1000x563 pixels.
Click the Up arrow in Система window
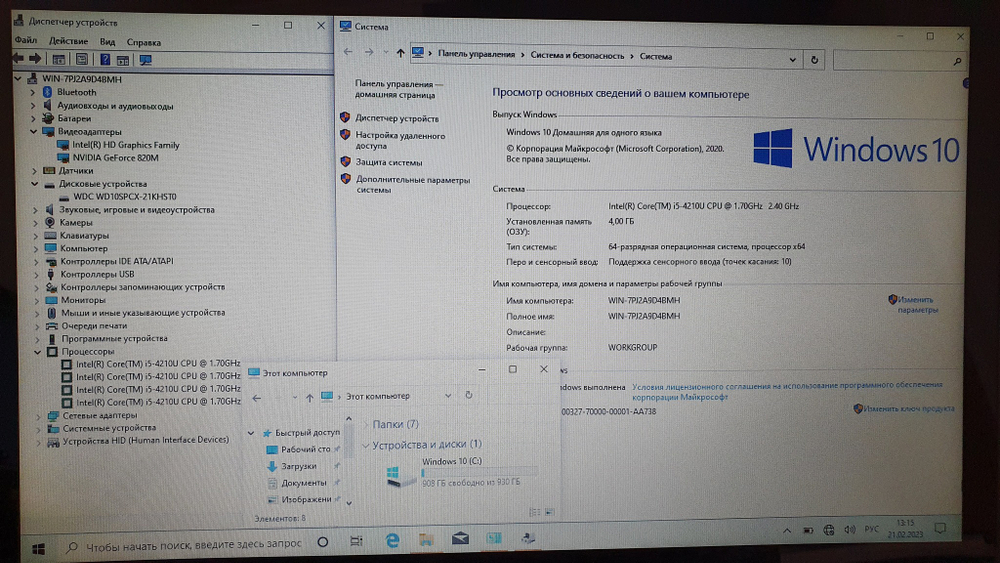pos(400,53)
